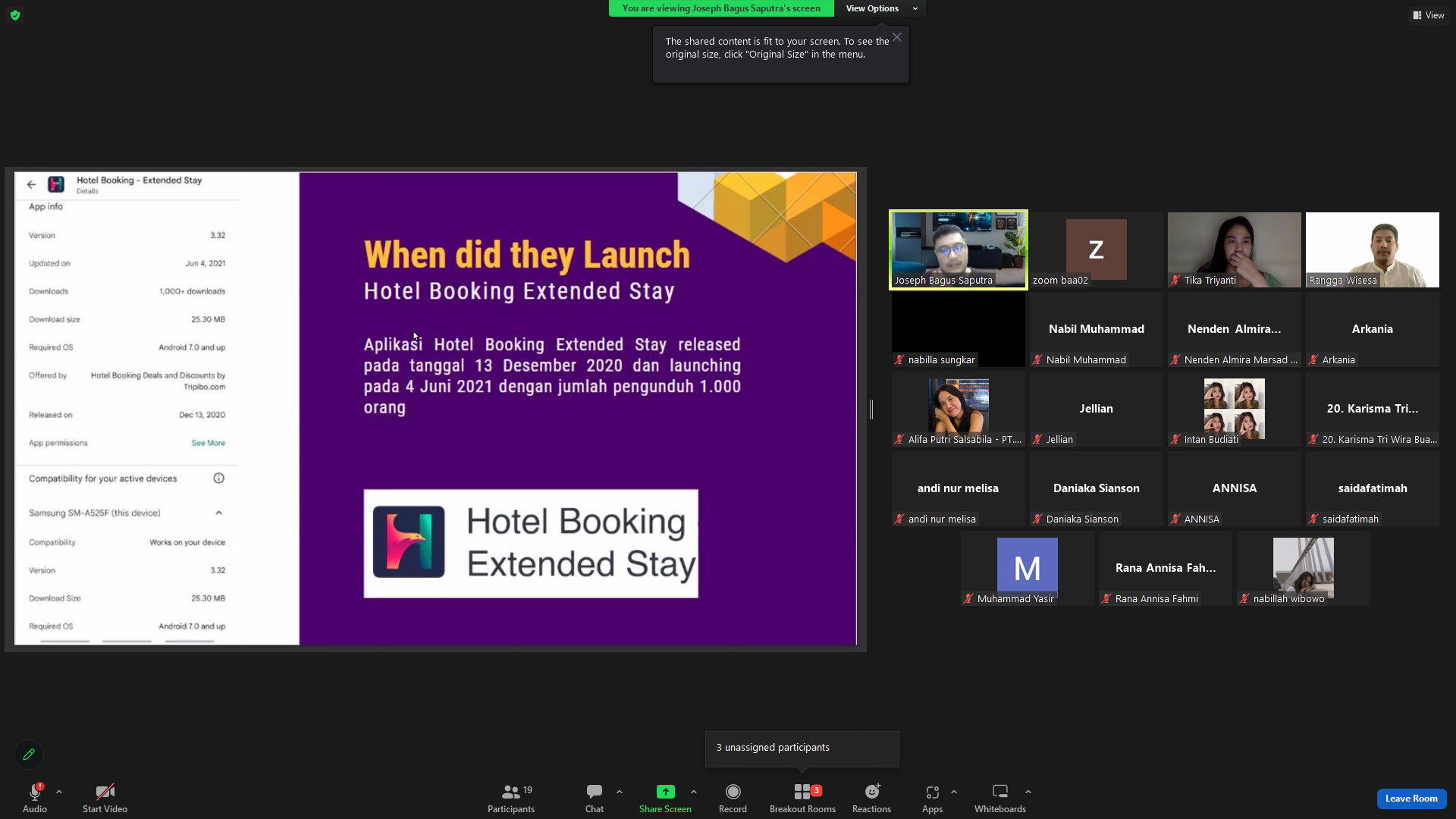Screen dimensions: 1456x819
Task: Expand the share screen options caret
Action: [694, 792]
